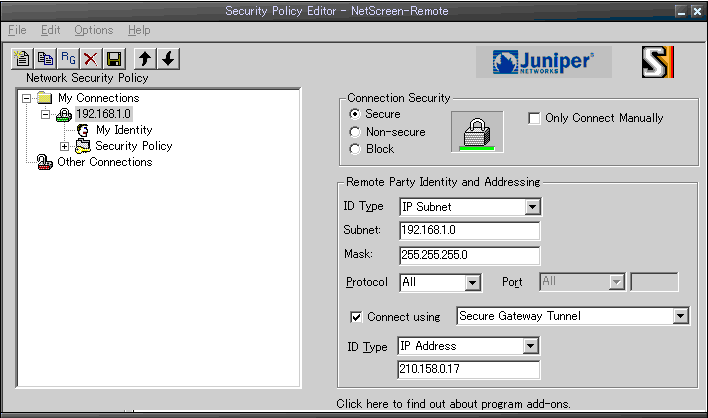Click the gateway IP 210.158.0.17 field
The height and width of the screenshot is (418, 708).
[469, 370]
